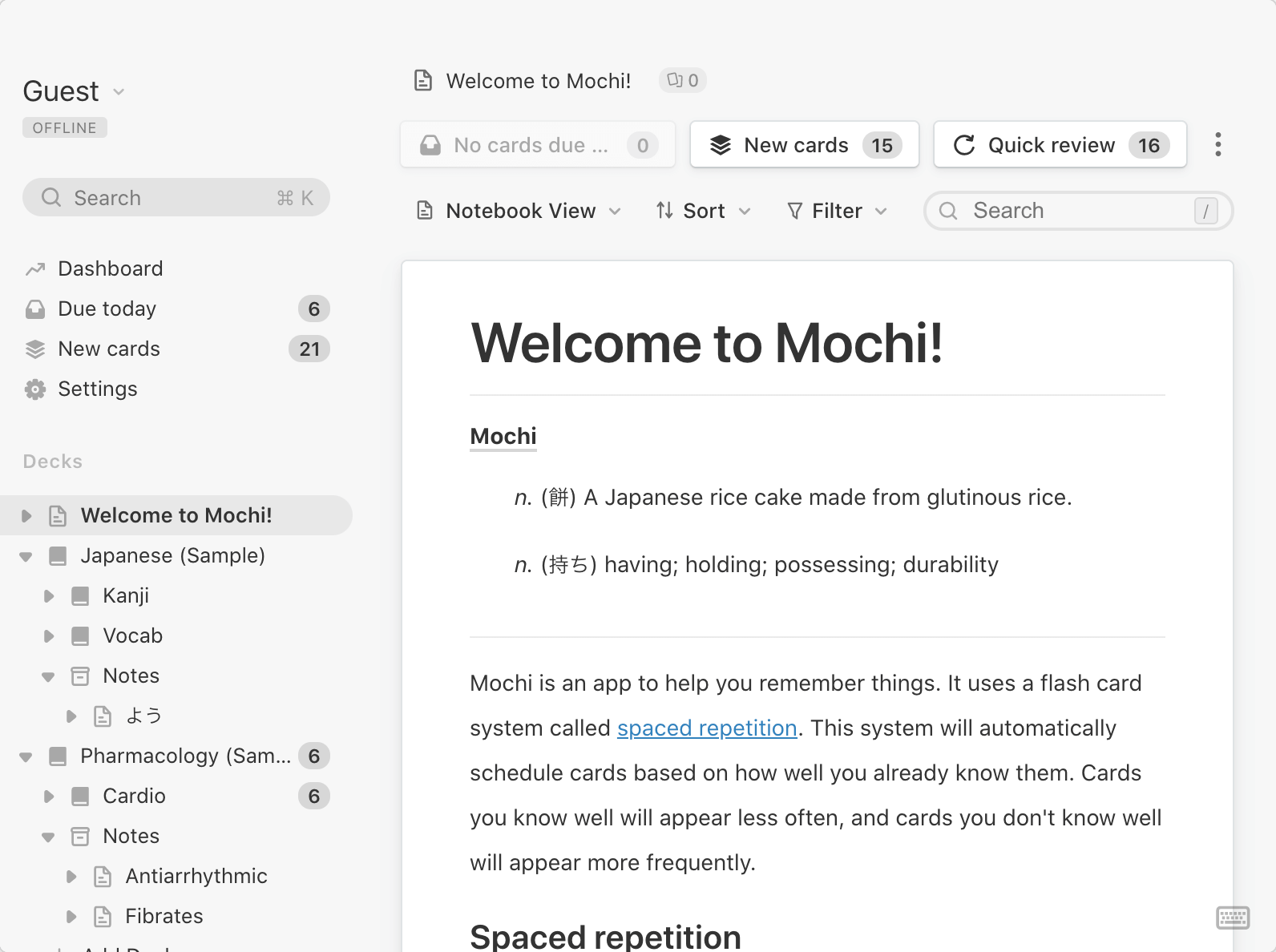This screenshot has height=952, width=1276.
Task: Click the underlined Mochi heading
Action: tap(503, 436)
